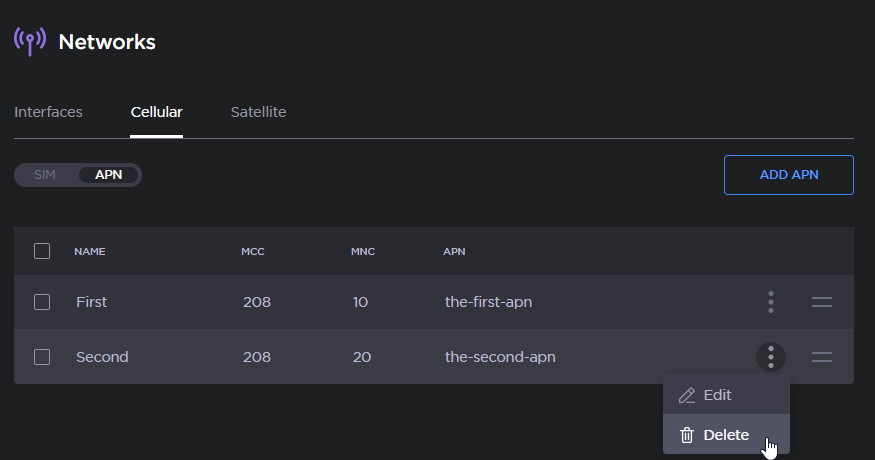Open the Satellite tab
Image resolution: width=875 pixels, height=460 pixels.
(x=258, y=112)
